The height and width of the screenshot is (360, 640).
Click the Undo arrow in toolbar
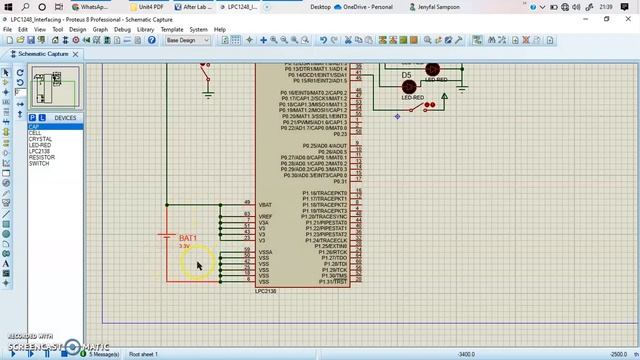coord(323,40)
